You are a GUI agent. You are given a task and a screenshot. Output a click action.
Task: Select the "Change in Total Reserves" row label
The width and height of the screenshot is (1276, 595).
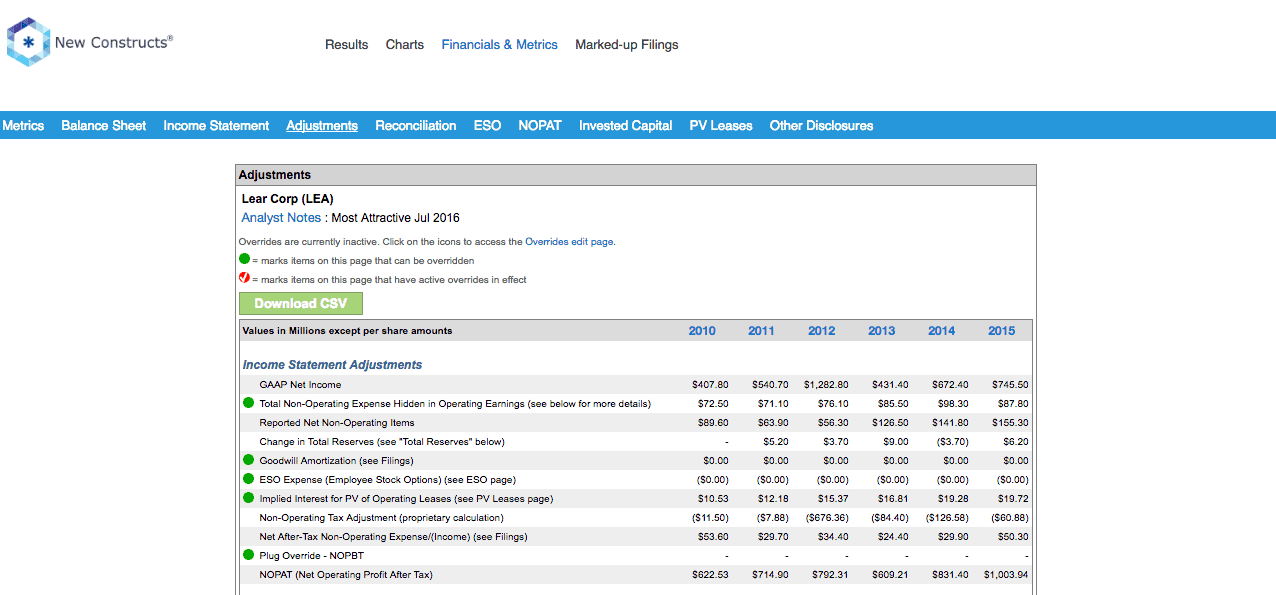click(x=382, y=442)
